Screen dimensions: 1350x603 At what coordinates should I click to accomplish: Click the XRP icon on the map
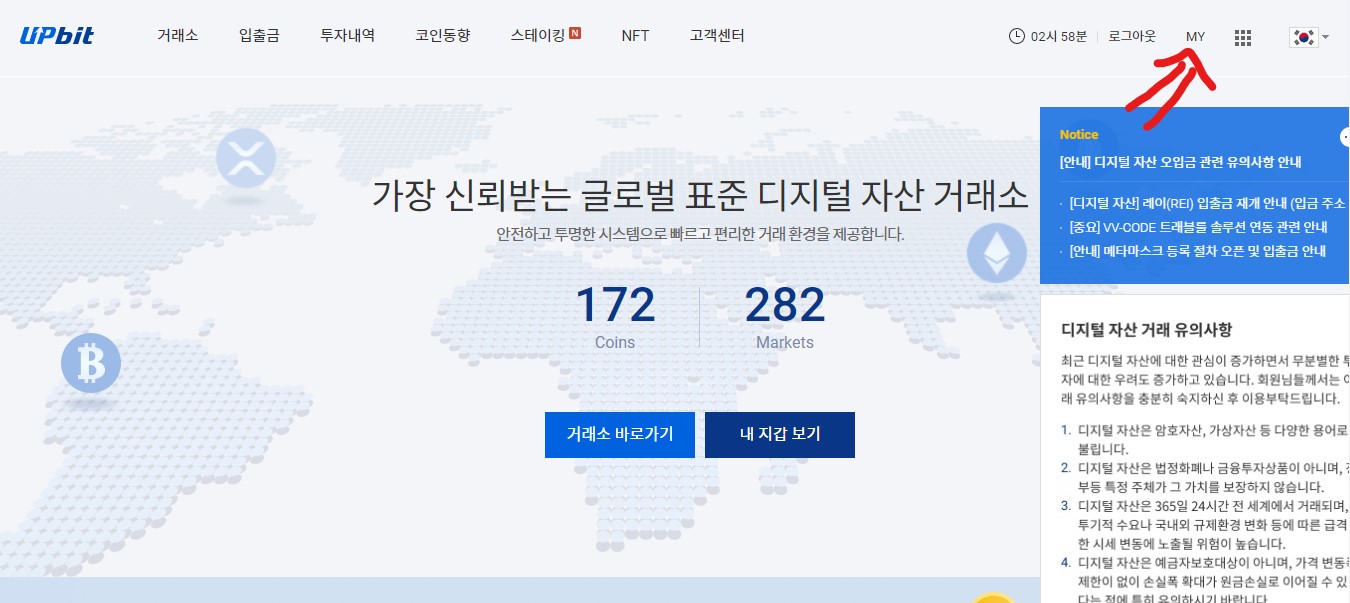click(x=247, y=157)
